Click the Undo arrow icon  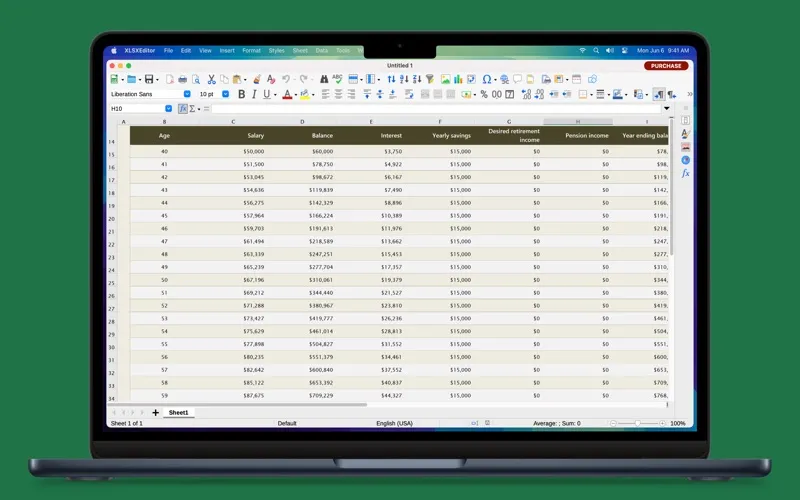pyautogui.click(x=286, y=79)
